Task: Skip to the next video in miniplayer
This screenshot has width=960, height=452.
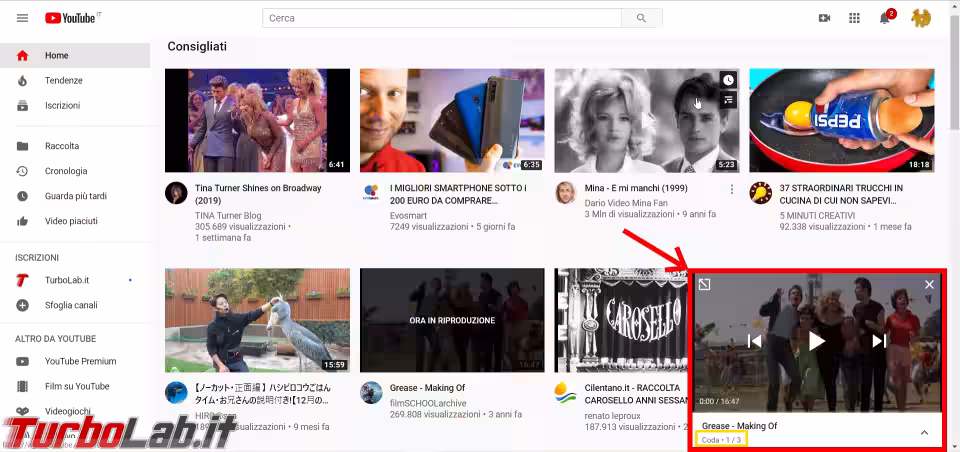Action: 879,341
